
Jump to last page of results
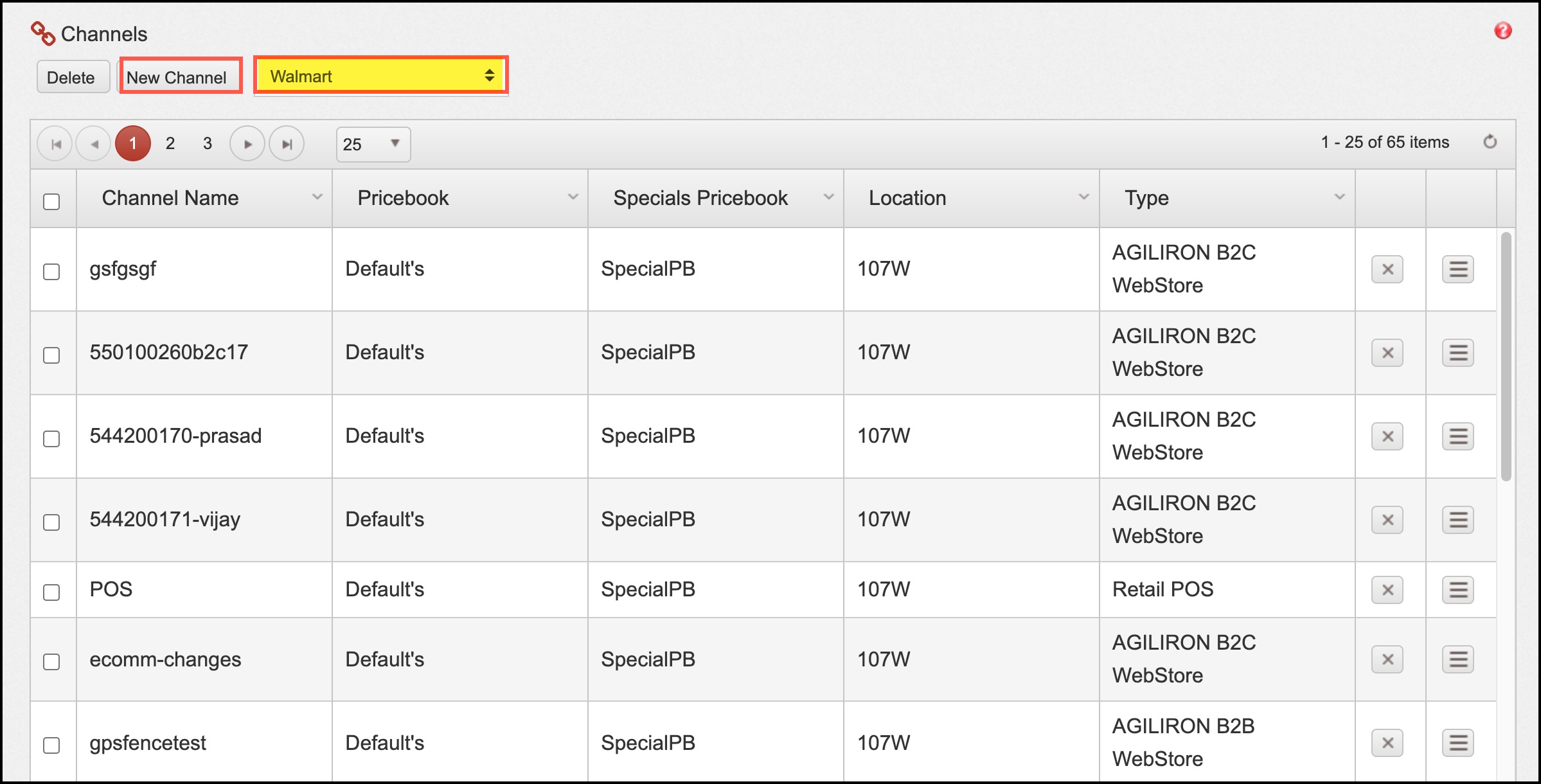pos(287,144)
